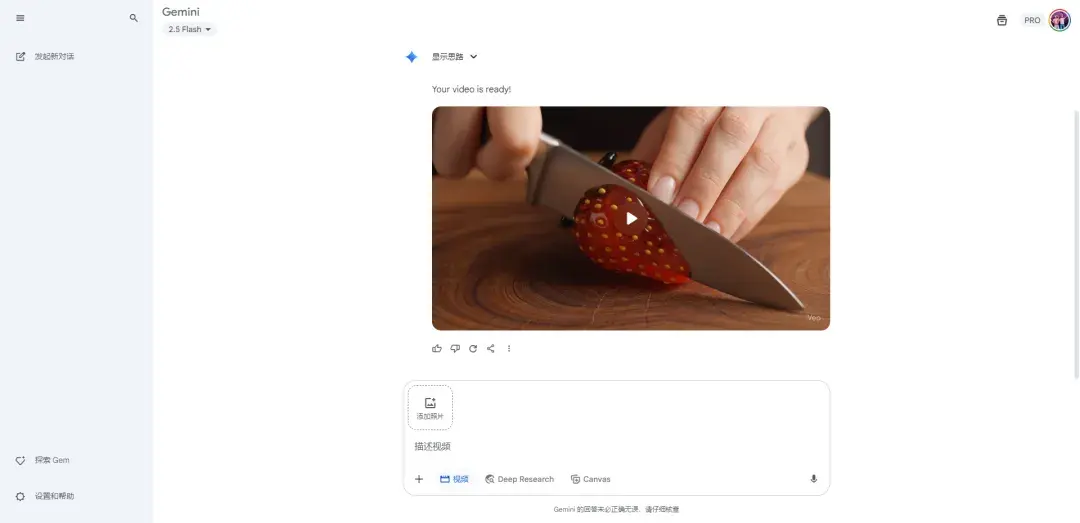Open the Gemini activity icon near PRO

tap(1001, 21)
